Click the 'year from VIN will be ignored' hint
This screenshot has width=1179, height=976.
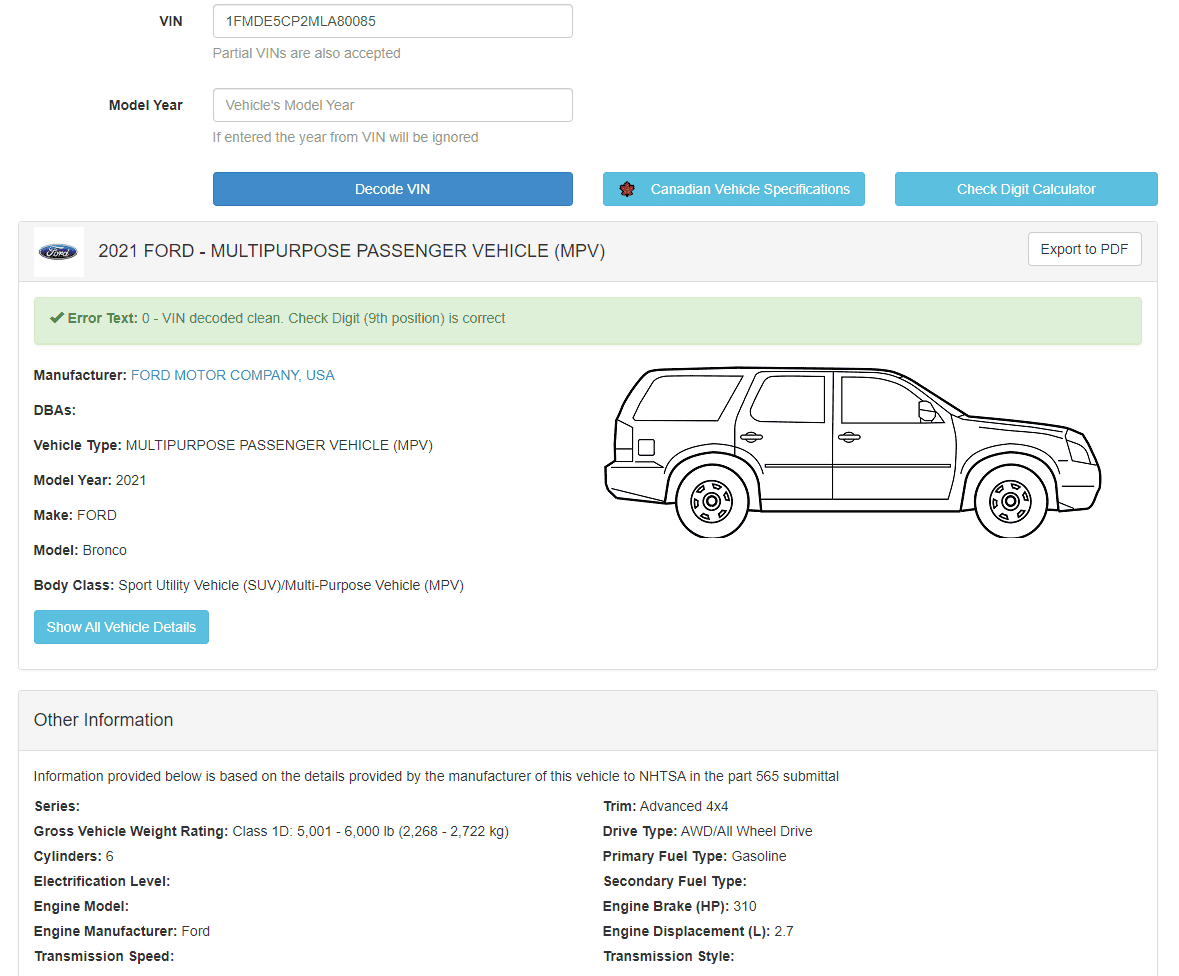(x=345, y=137)
